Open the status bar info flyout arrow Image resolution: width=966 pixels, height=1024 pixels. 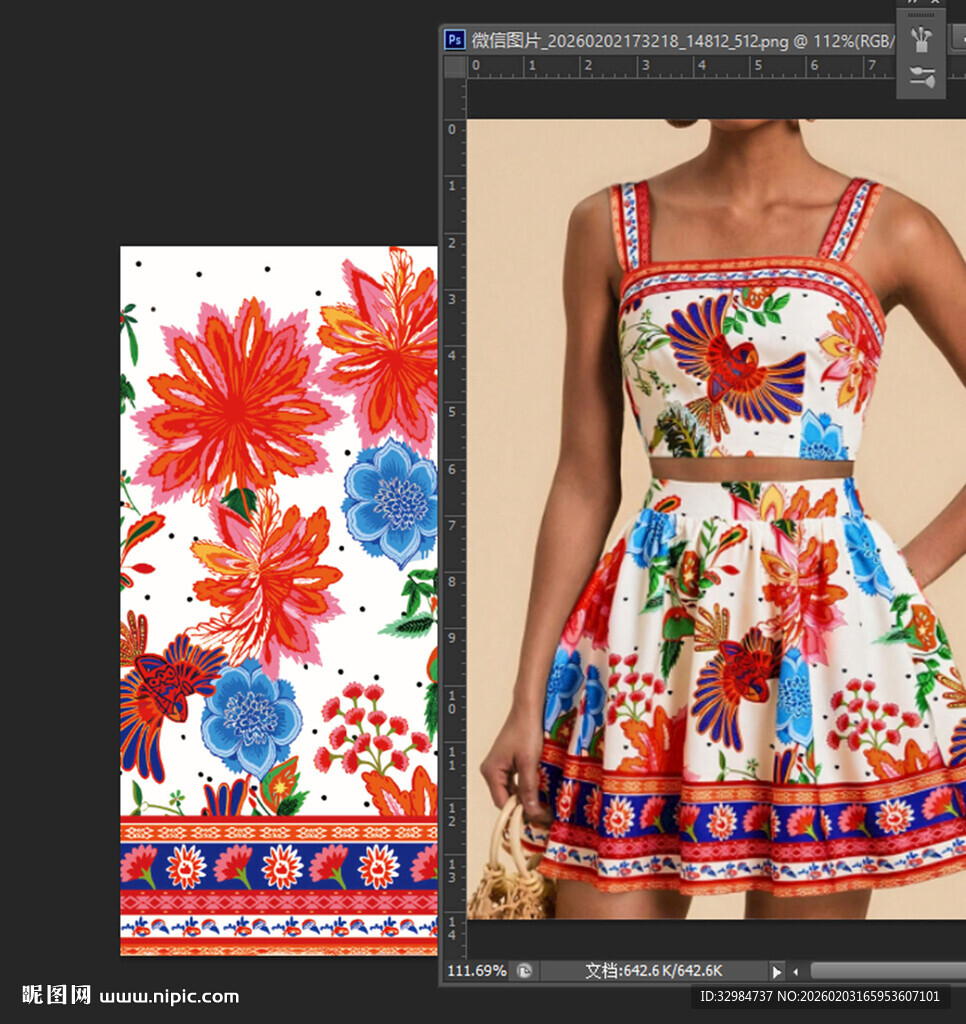(776, 971)
